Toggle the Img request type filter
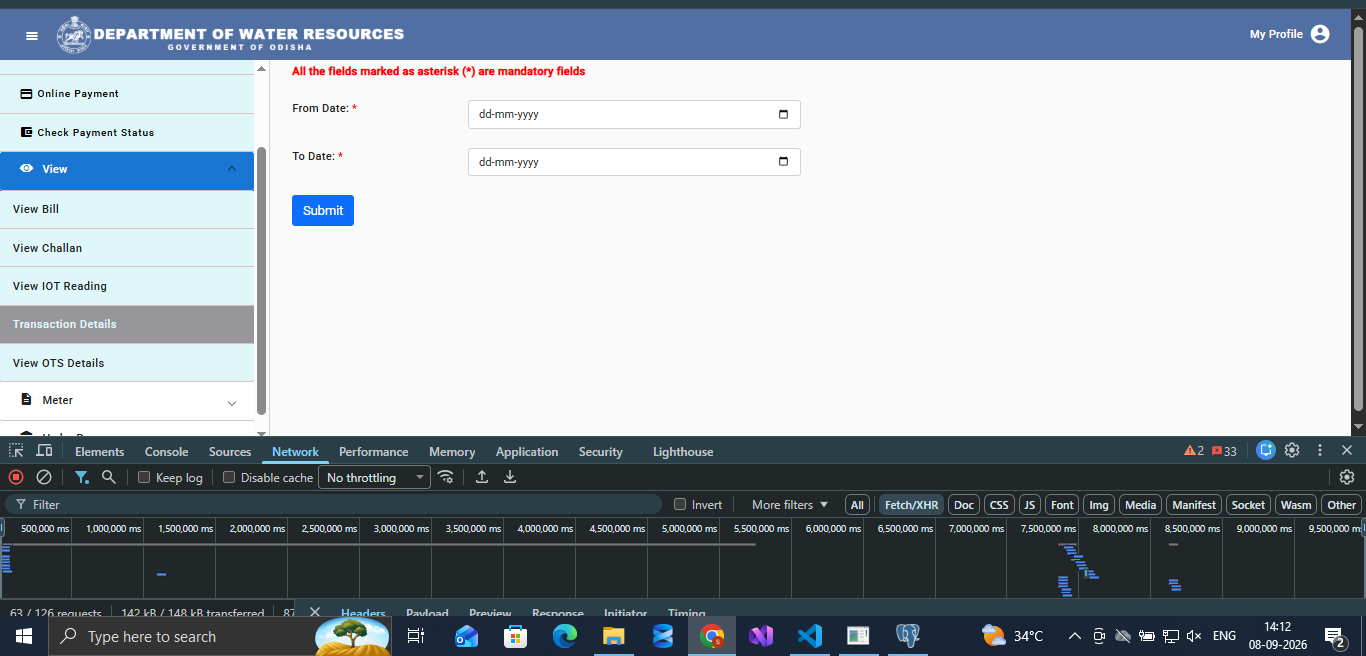The width and height of the screenshot is (1366, 656). [1099, 505]
